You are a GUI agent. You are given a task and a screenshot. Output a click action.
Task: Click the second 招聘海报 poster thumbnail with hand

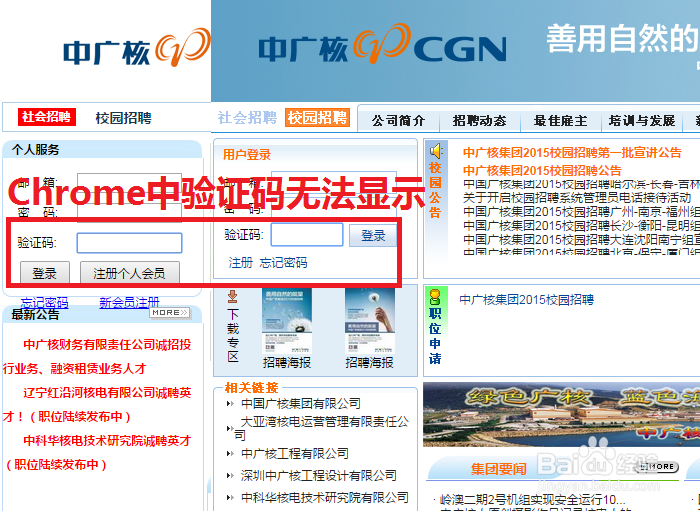[370, 321]
